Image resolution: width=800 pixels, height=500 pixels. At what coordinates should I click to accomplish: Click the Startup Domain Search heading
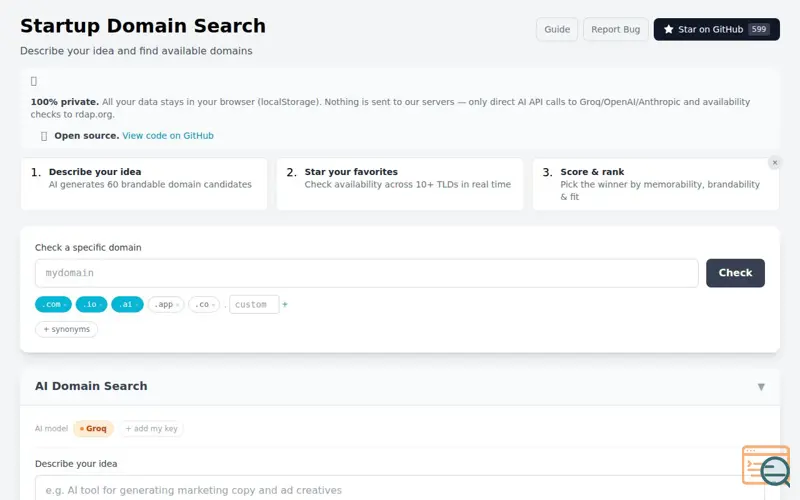[x=143, y=26]
